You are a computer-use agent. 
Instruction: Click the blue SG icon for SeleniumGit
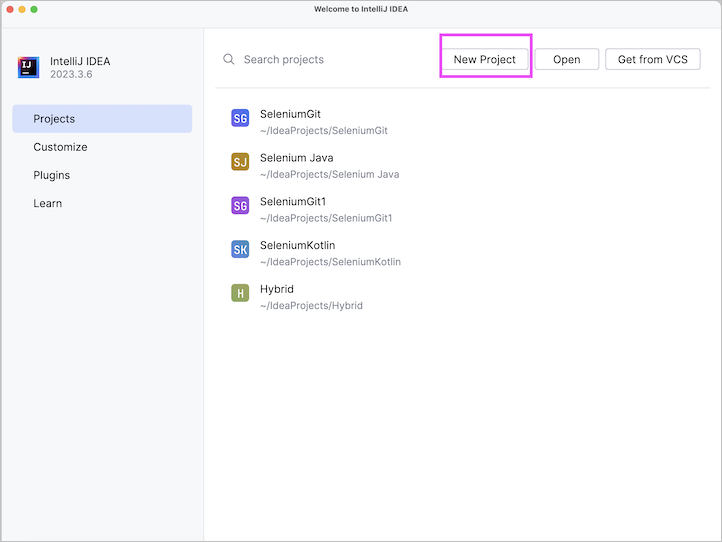240,118
